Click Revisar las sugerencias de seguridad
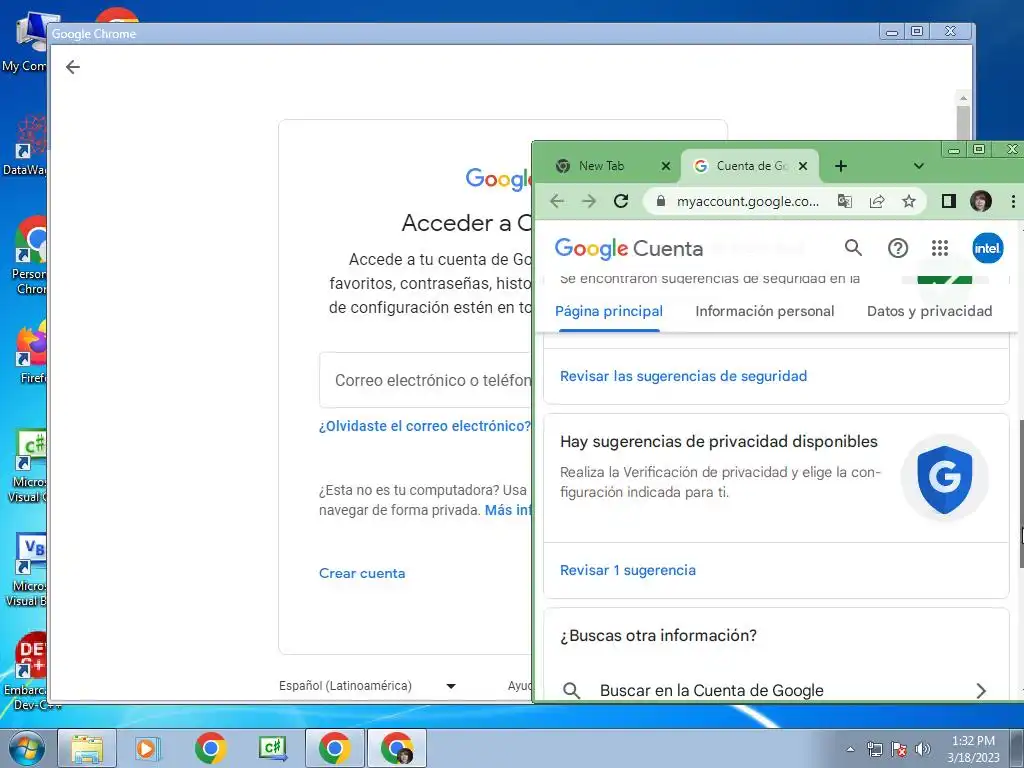Image resolution: width=1024 pixels, height=768 pixels. click(683, 376)
